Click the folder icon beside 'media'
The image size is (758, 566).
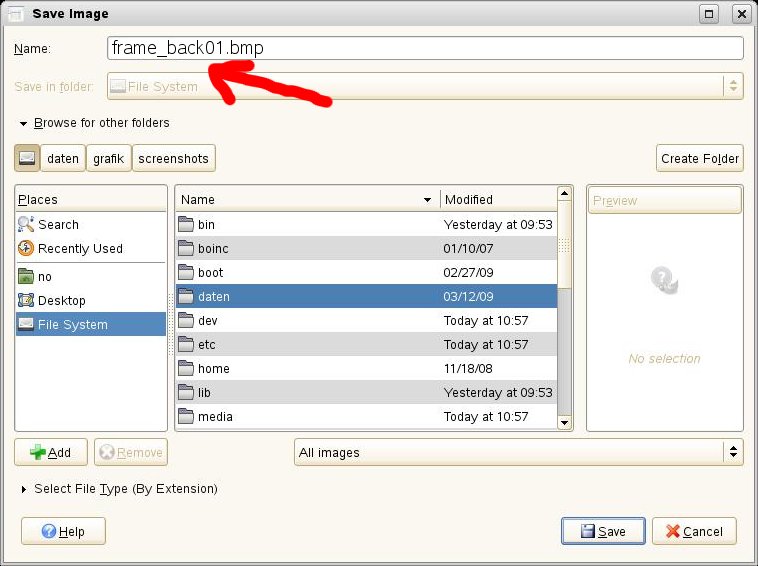(x=186, y=417)
